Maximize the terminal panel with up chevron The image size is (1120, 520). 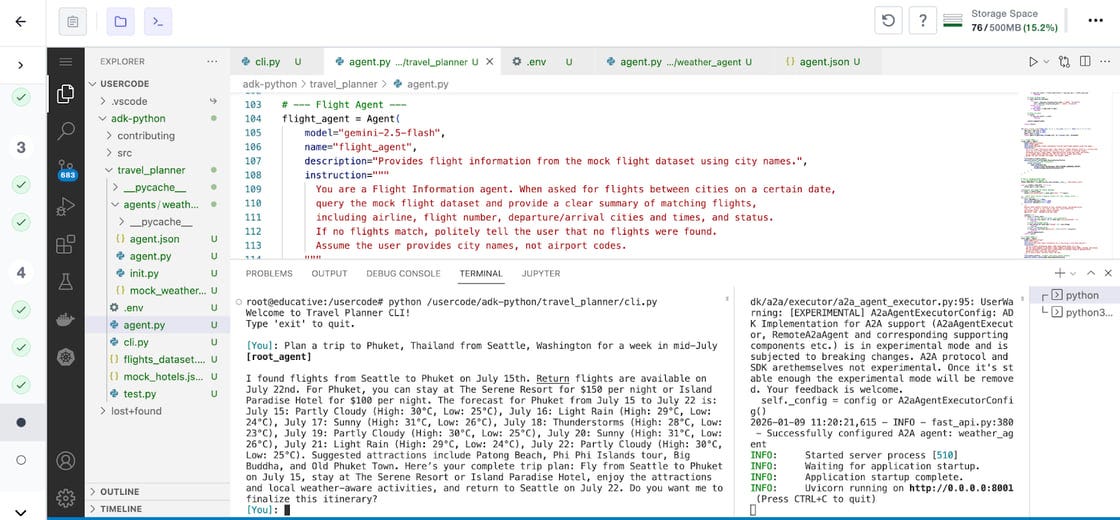click(1091, 274)
